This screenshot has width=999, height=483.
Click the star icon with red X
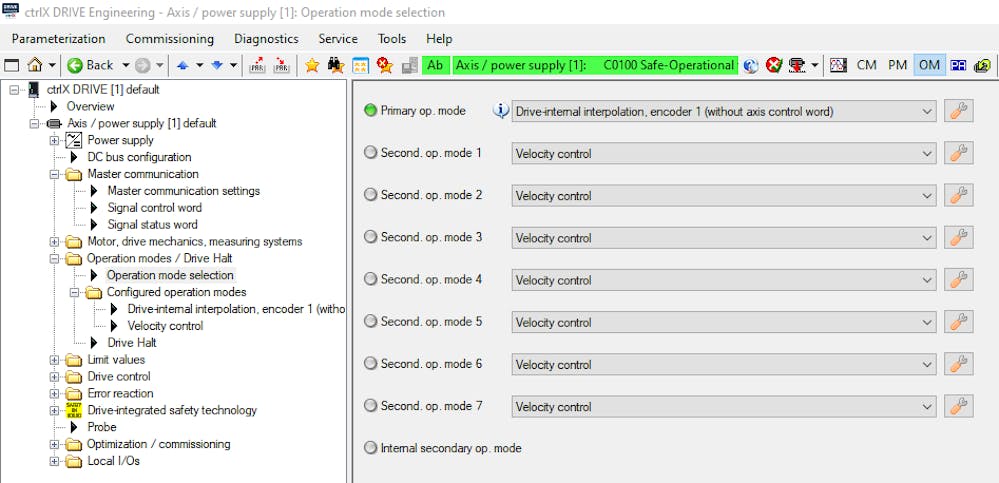click(x=385, y=65)
